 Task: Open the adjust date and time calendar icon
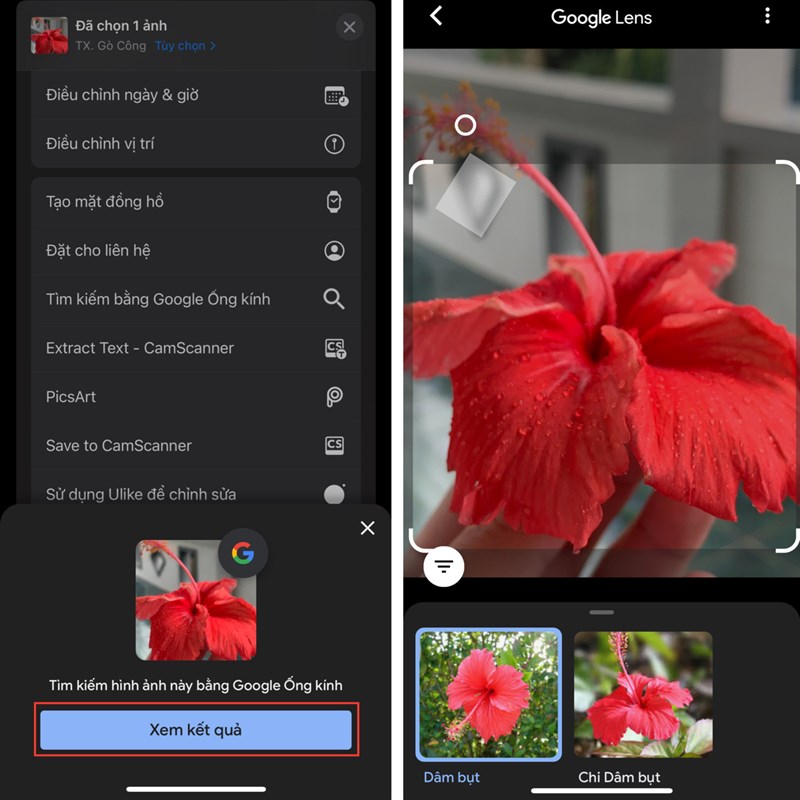336,95
